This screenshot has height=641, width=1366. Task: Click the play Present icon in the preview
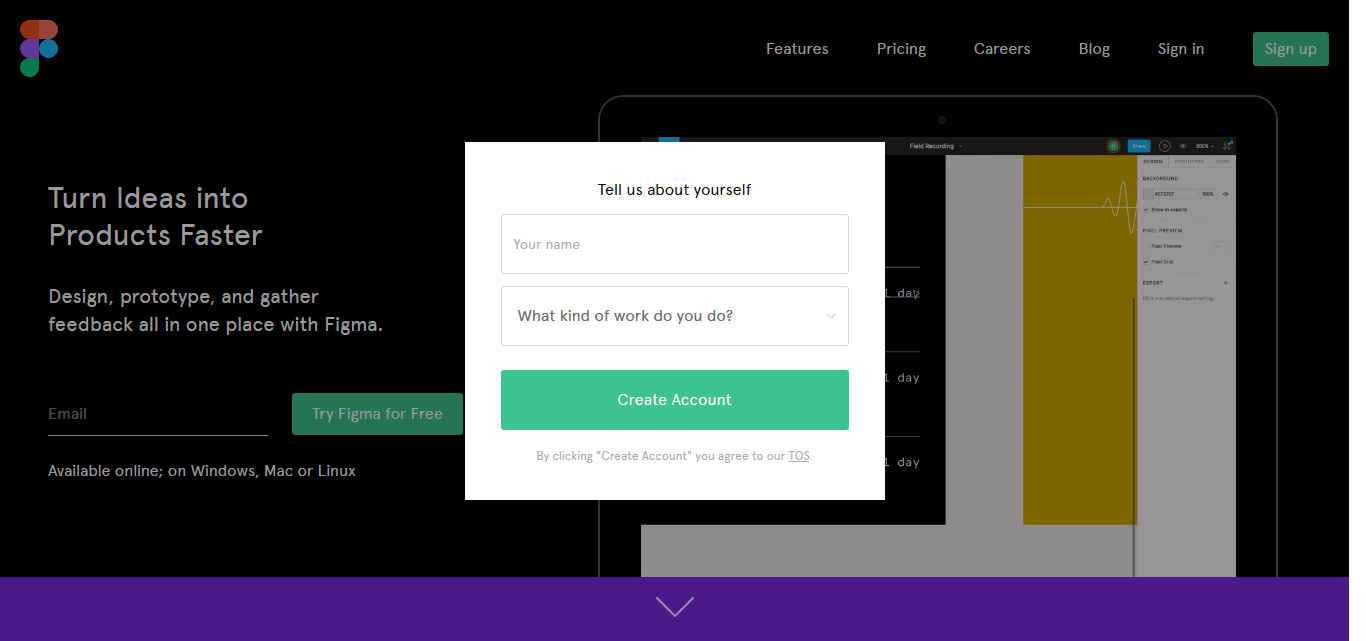(x=1165, y=146)
